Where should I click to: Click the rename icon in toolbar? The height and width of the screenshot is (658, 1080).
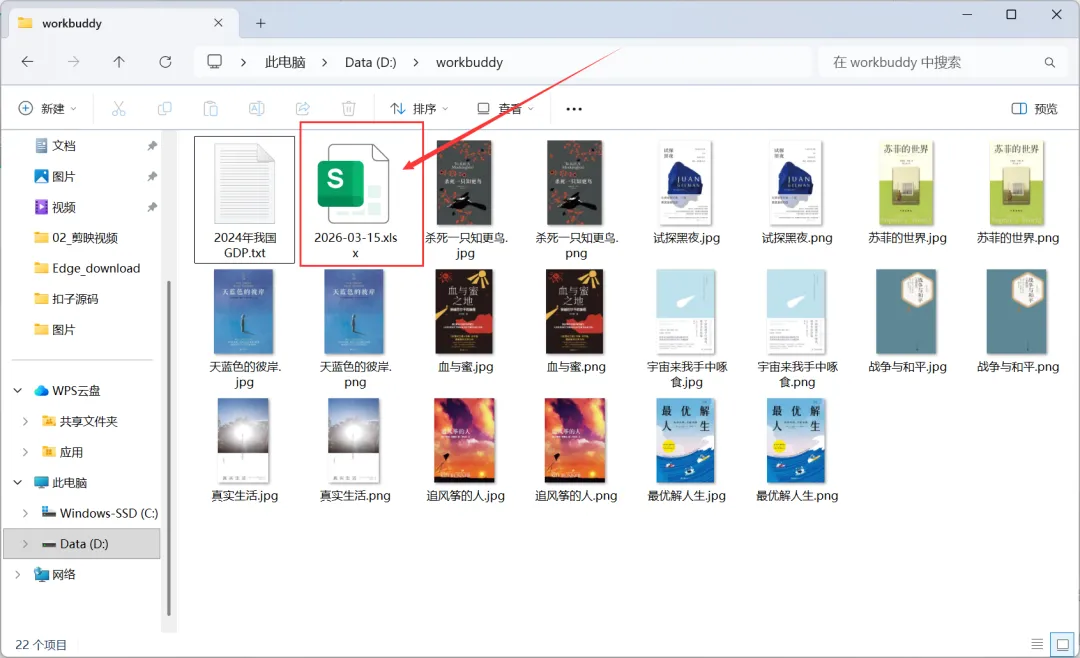256,109
